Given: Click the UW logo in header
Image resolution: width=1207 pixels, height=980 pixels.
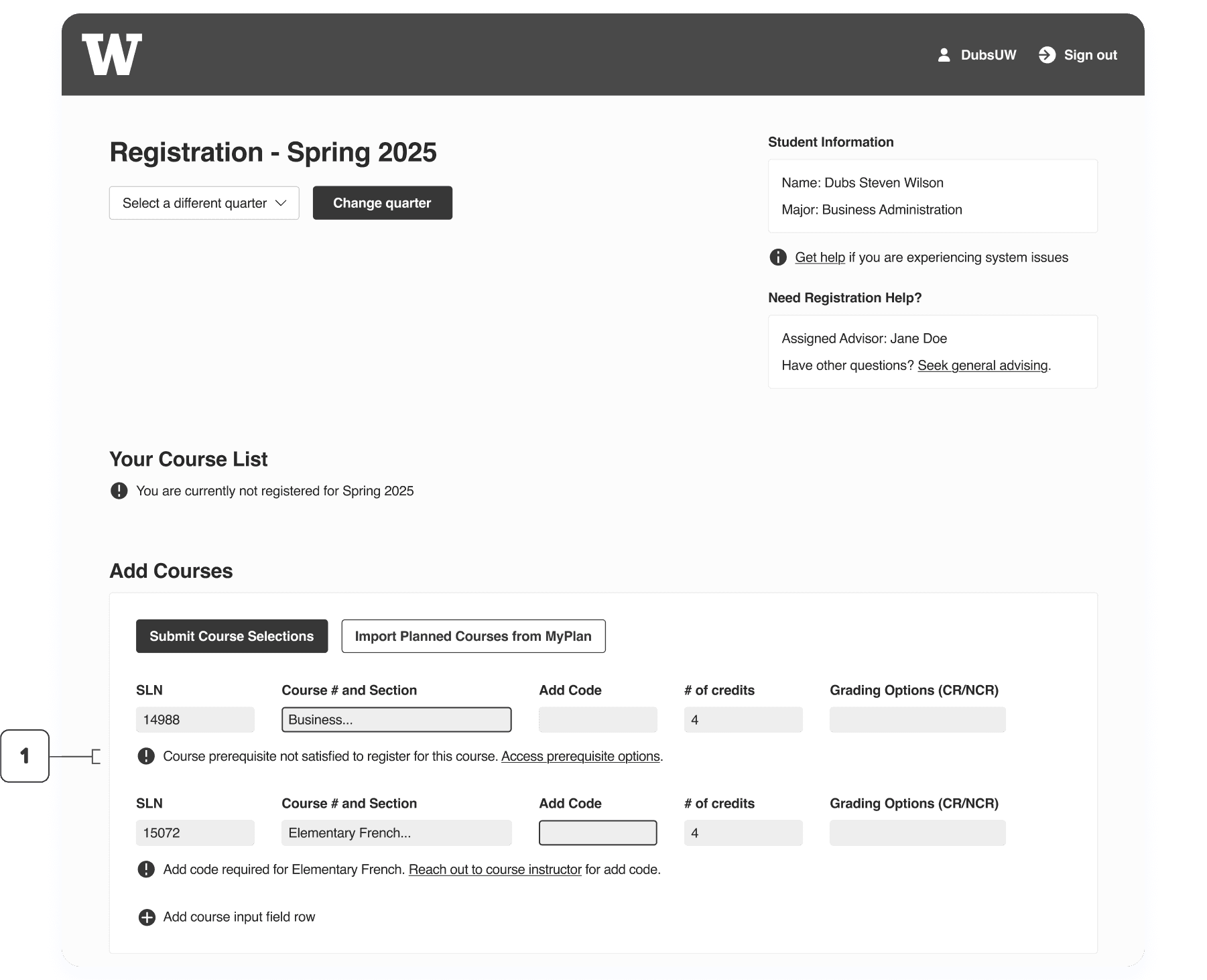Looking at the screenshot, I should click(112, 54).
